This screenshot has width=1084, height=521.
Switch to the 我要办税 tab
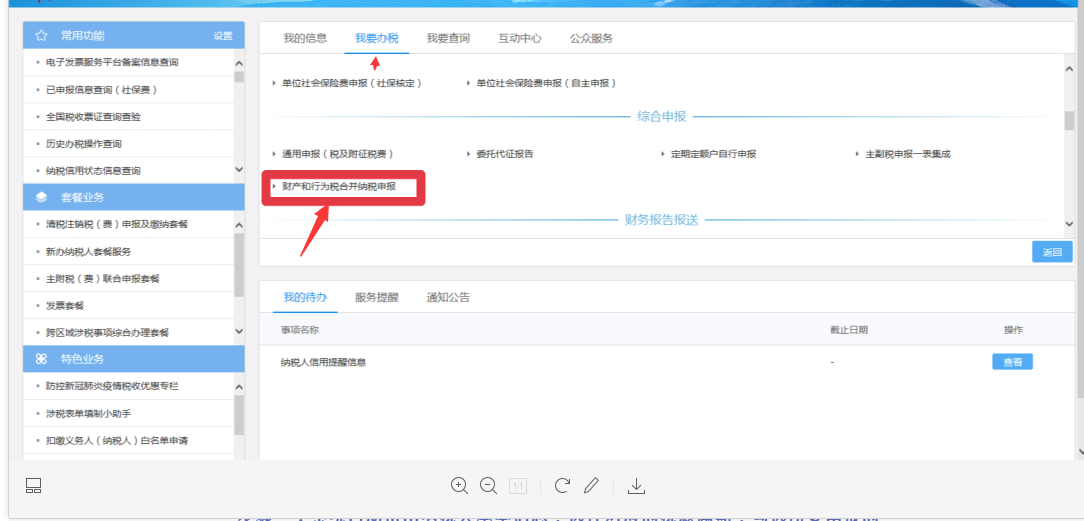tap(376, 38)
